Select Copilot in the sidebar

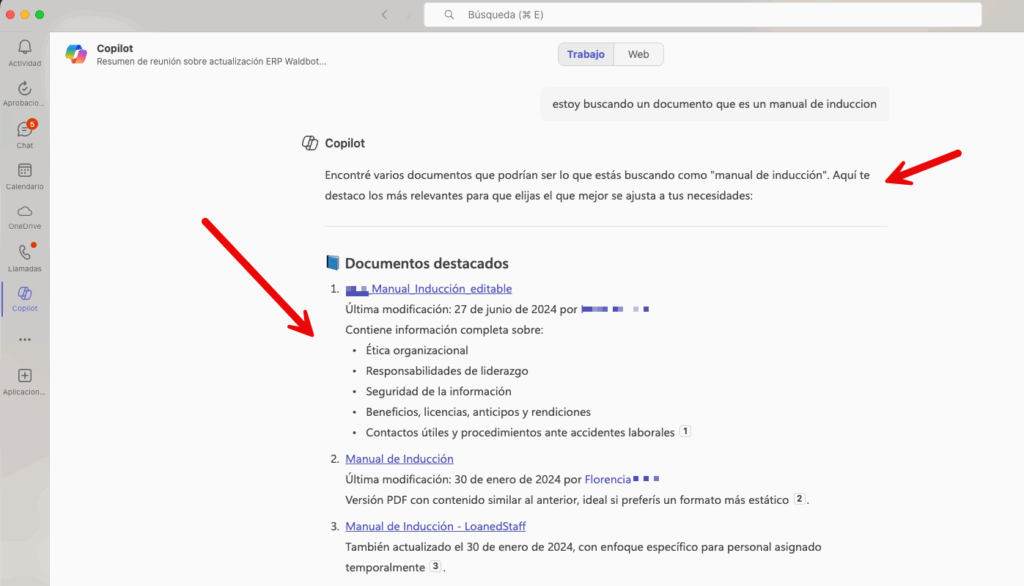pyautogui.click(x=25, y=296)
